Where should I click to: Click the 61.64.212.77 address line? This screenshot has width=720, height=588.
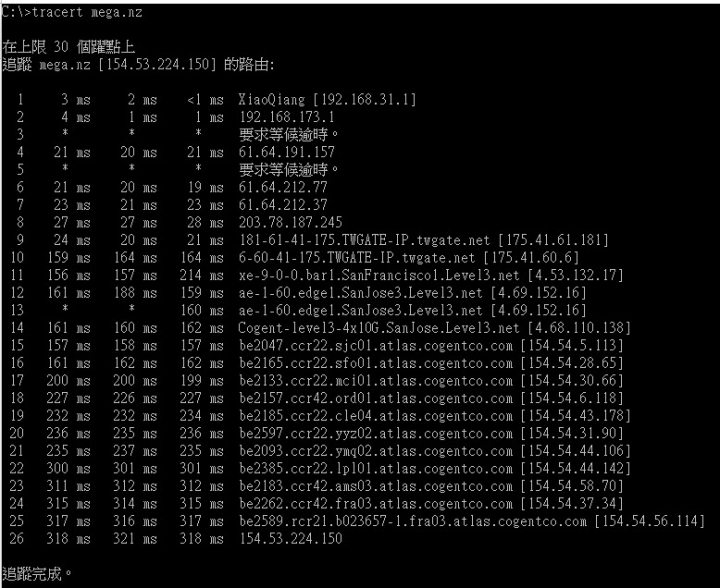[283, 187]
